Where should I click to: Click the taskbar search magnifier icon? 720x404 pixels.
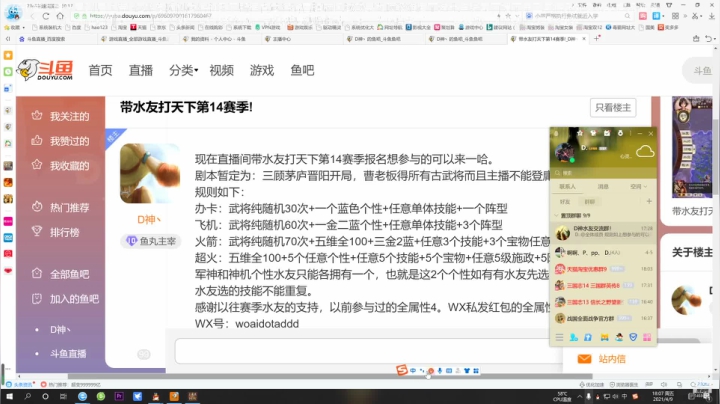point(28,396)
